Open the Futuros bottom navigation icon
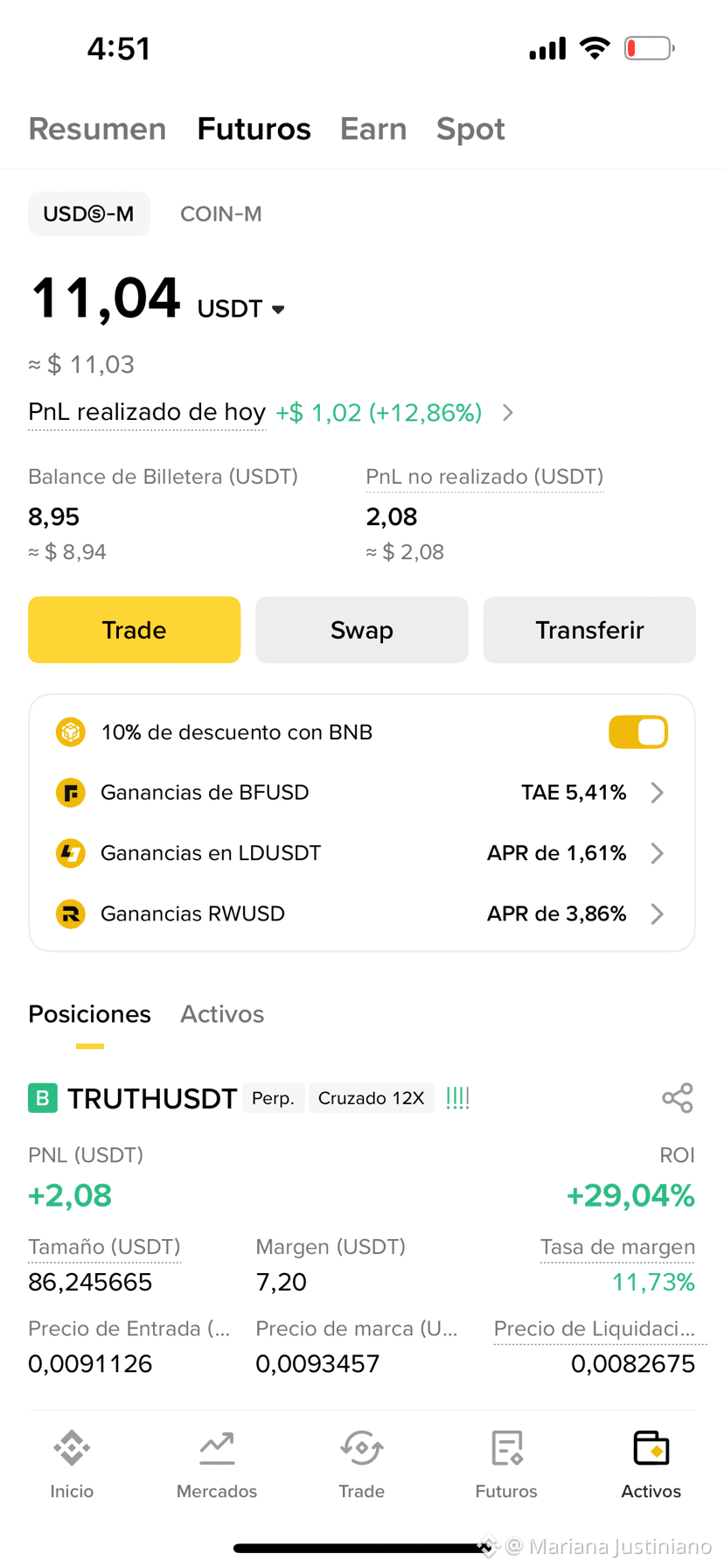 (x=506, y=1448)
